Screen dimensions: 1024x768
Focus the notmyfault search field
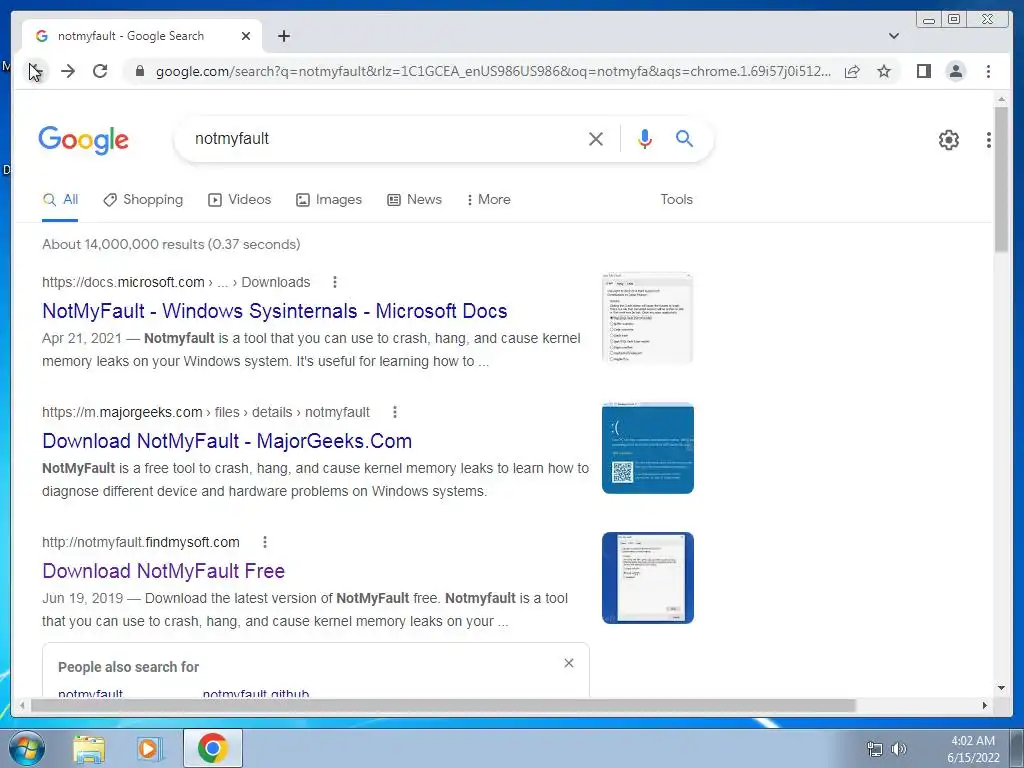pos(385,138)
